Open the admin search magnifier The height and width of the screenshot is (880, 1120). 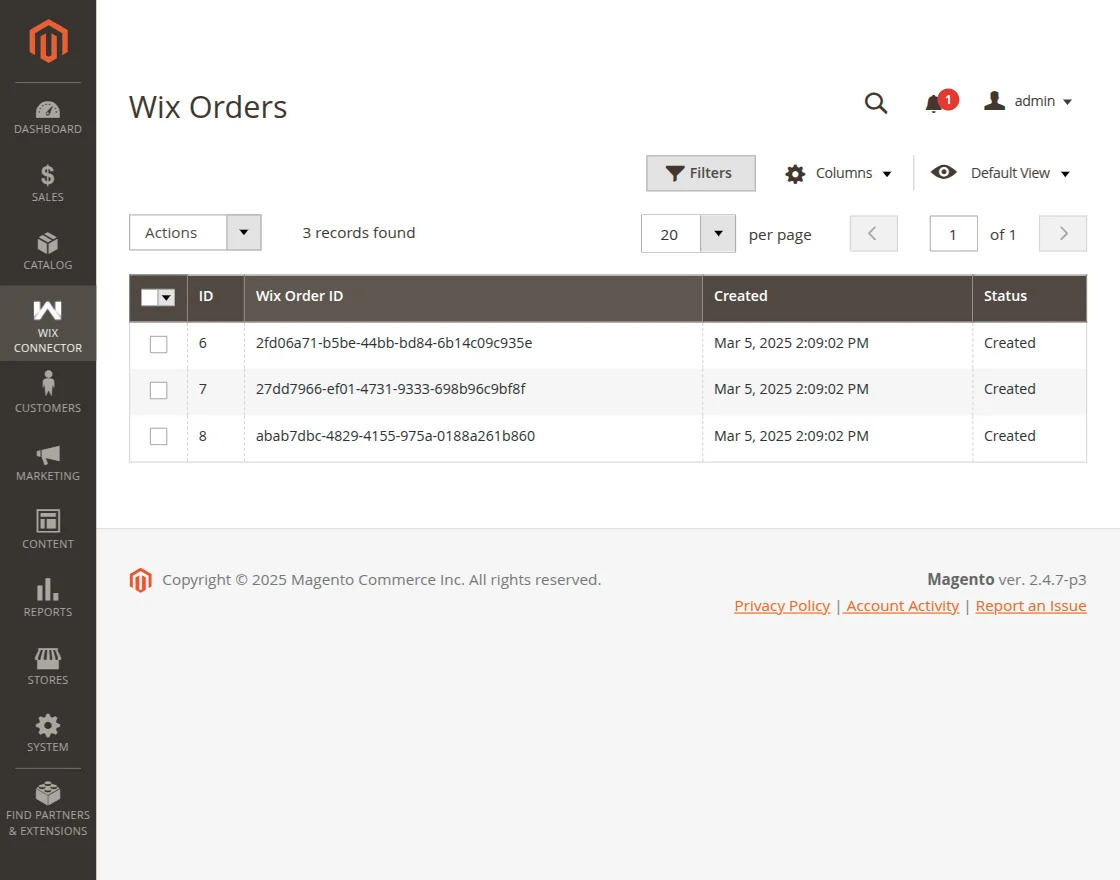pyautogui.click(x=876, y=101)
